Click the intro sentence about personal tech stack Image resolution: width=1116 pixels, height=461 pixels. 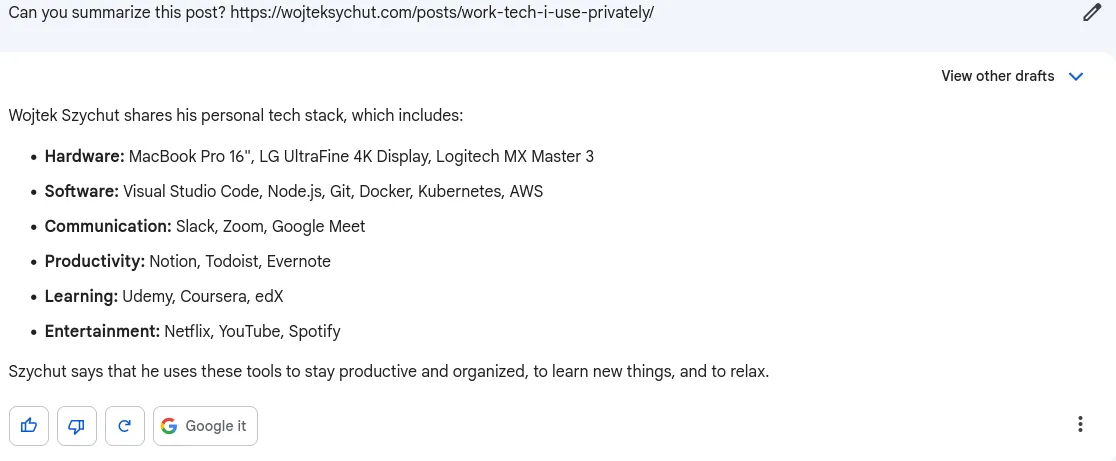coord(236,115)
